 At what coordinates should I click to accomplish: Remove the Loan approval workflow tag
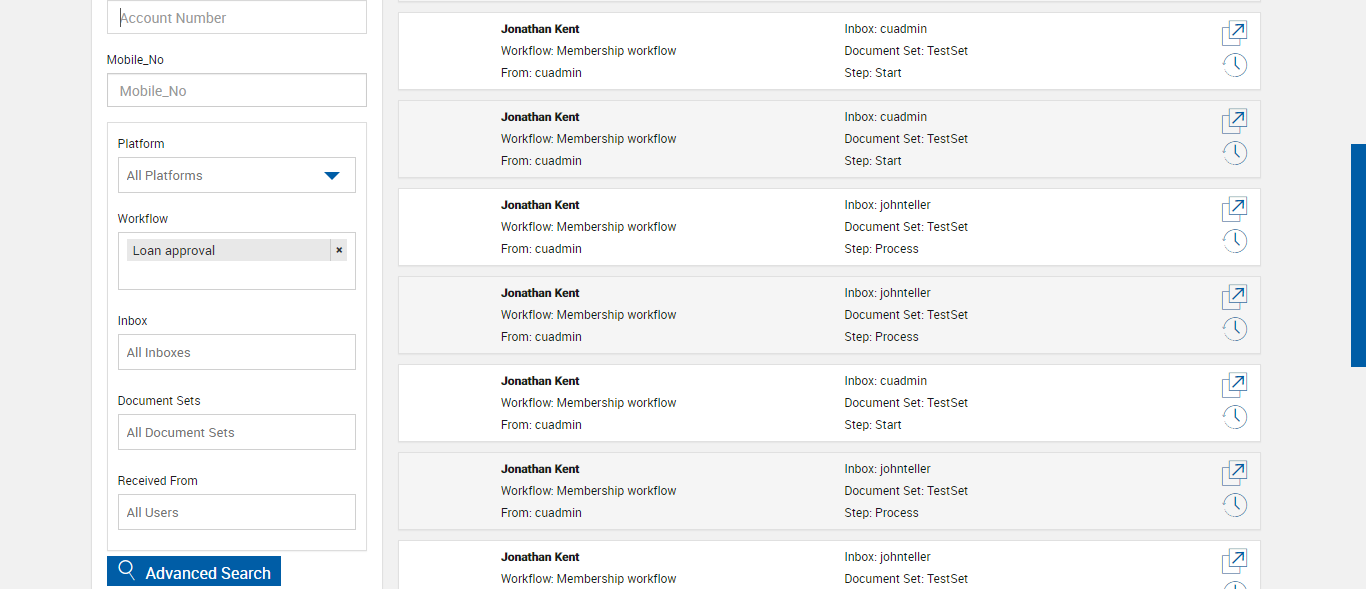(339, 250)
